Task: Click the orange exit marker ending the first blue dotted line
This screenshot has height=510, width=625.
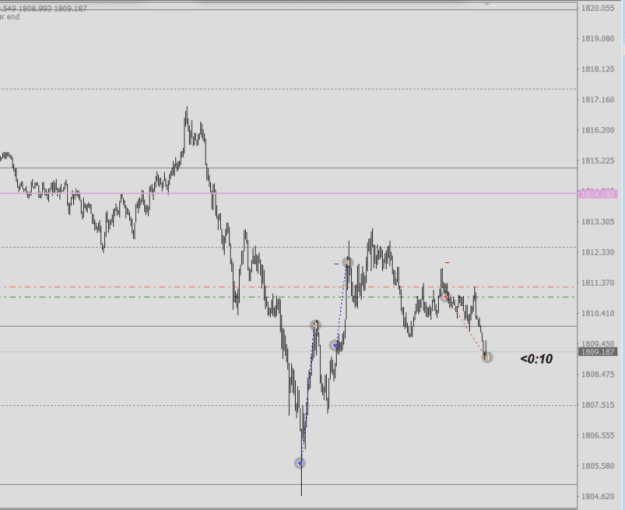Action: pyautogui.click(x=315, y=325)
